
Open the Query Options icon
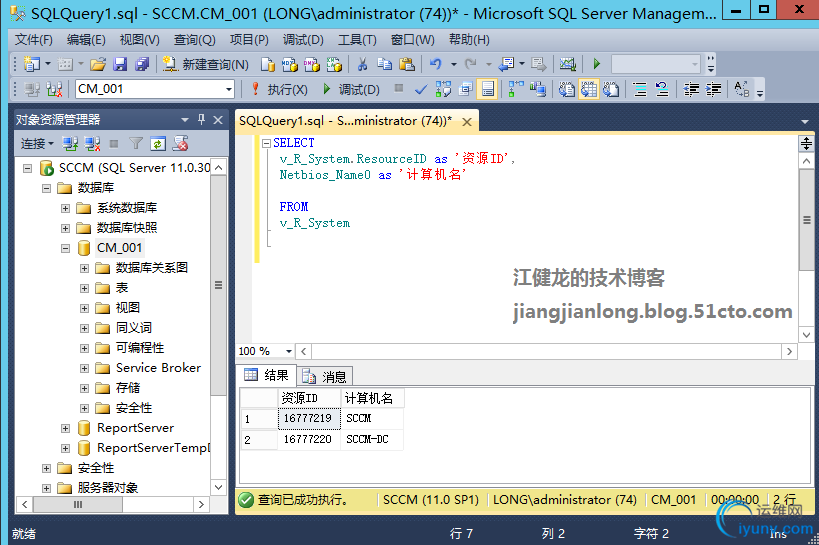(x=465, y=89)
